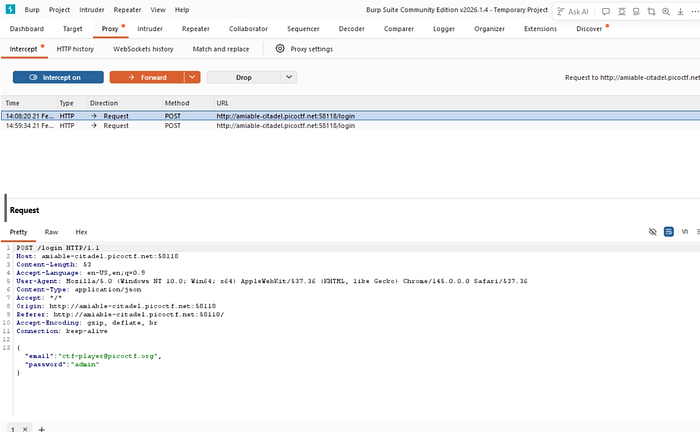
Task: Toggle Intercept on button off
Action: point(58,77)
